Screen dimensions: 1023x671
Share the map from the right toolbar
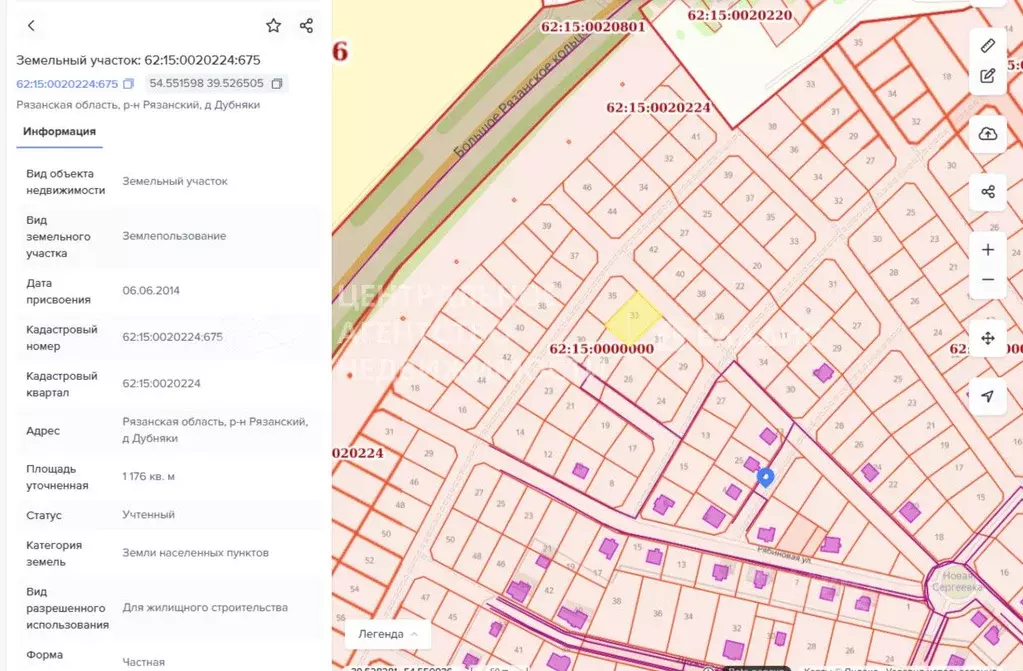coord(987,192)
